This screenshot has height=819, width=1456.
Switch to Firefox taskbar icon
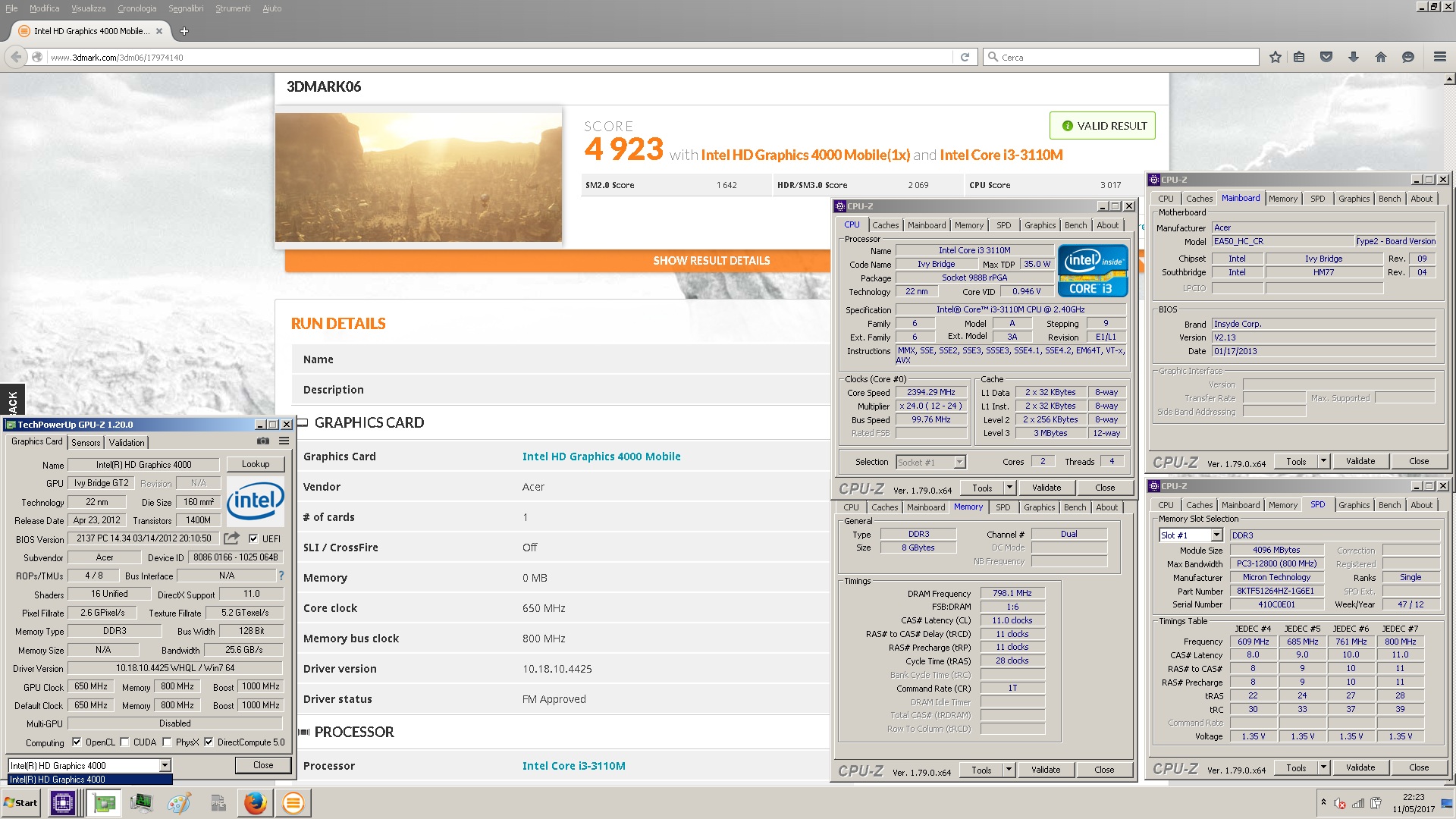[256, 803]
